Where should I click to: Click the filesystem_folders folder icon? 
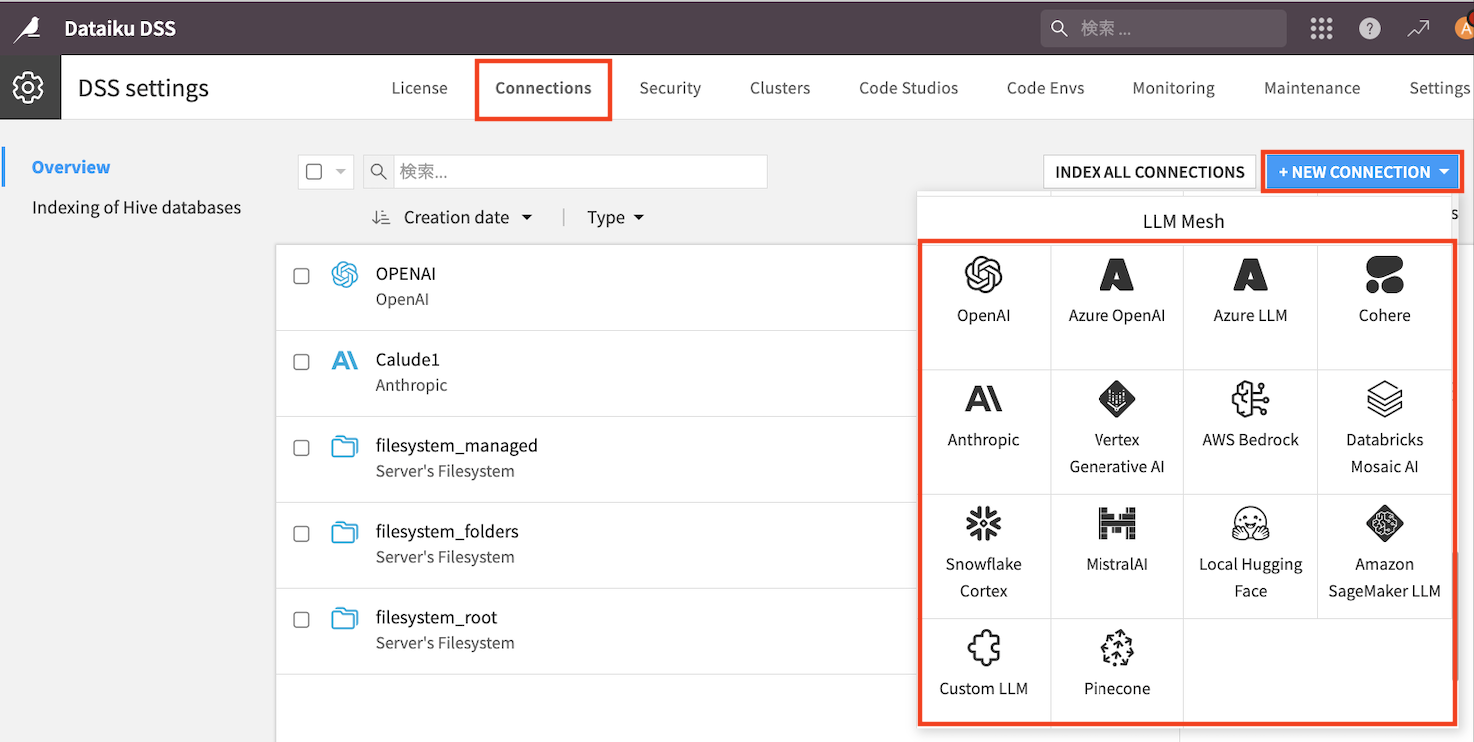345,532
